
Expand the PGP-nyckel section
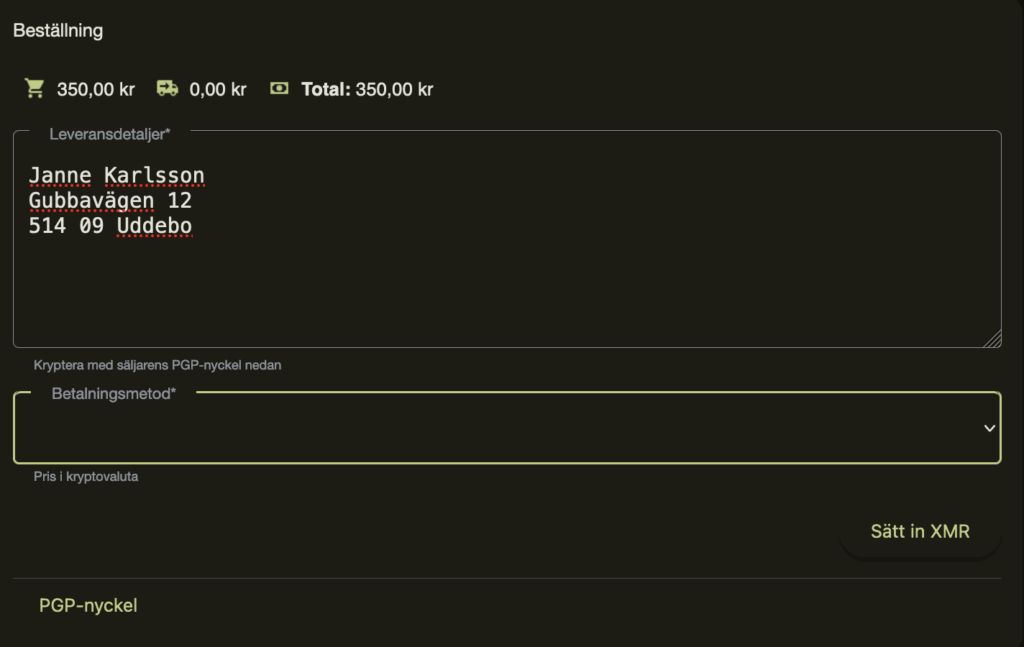[x=88, y=605]
